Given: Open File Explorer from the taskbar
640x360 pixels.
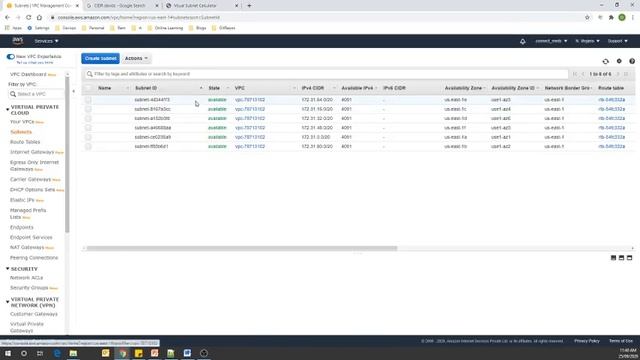Looking at the screenshot, I should pos(73,353).
